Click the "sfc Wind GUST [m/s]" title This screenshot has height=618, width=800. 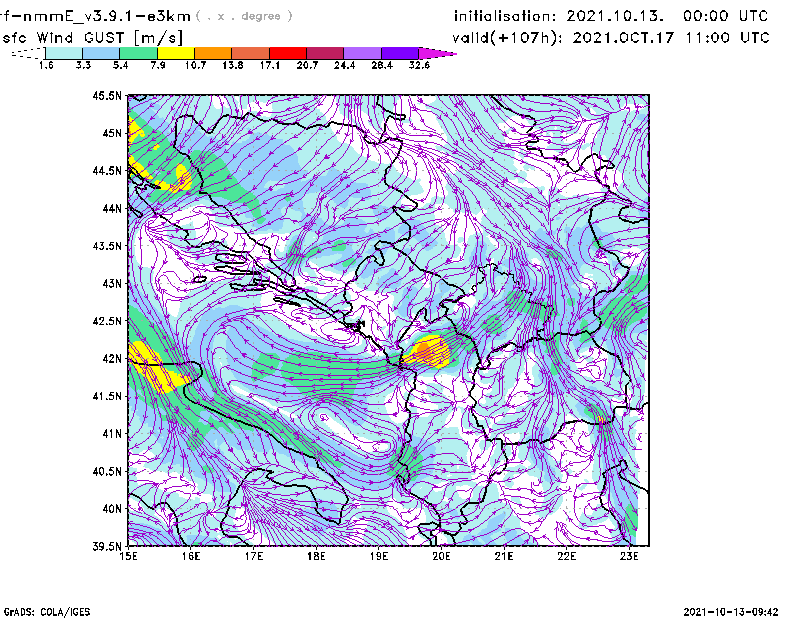point(92,37)
